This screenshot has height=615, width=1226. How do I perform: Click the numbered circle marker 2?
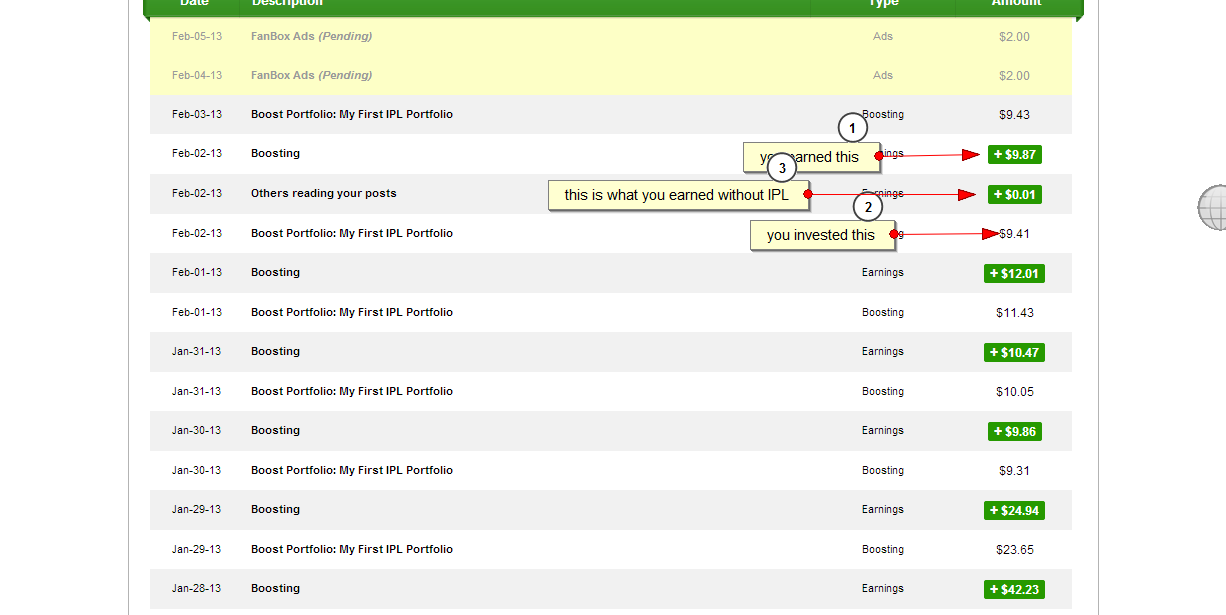coord(867,207)
